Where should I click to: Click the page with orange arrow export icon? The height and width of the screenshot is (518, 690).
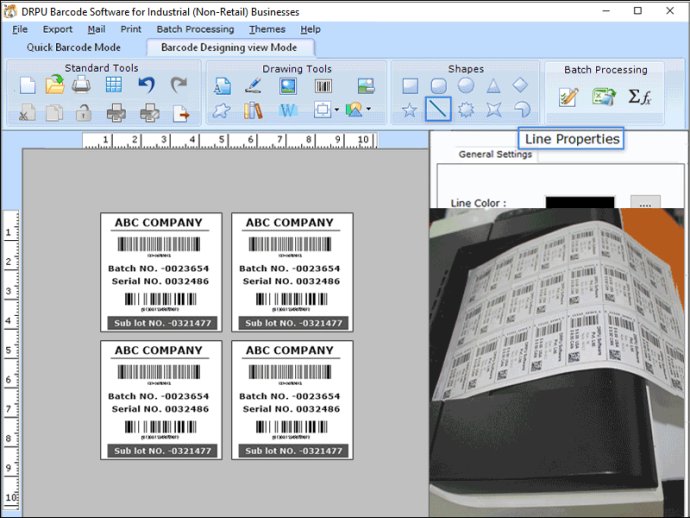181,114
